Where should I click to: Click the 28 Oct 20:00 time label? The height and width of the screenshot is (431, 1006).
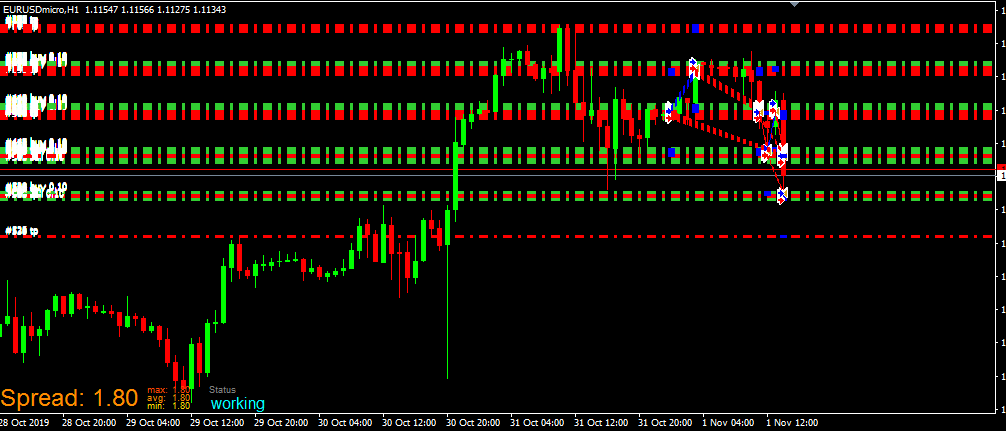point(89,423)
